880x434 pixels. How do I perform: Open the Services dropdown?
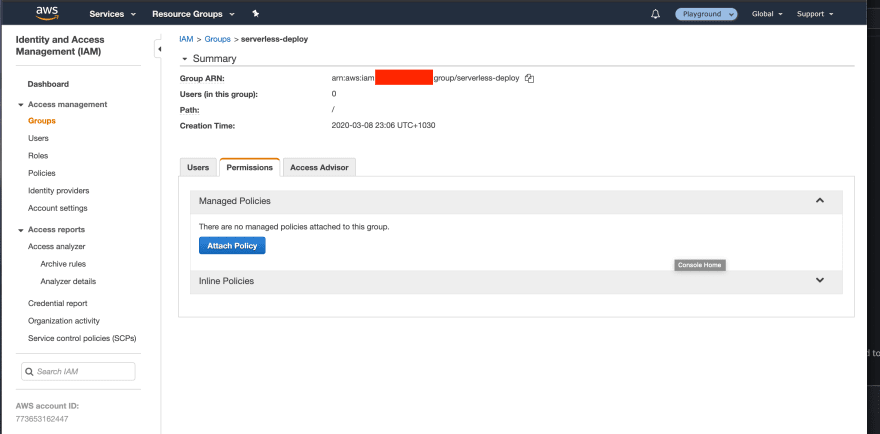tap(112, 14)
